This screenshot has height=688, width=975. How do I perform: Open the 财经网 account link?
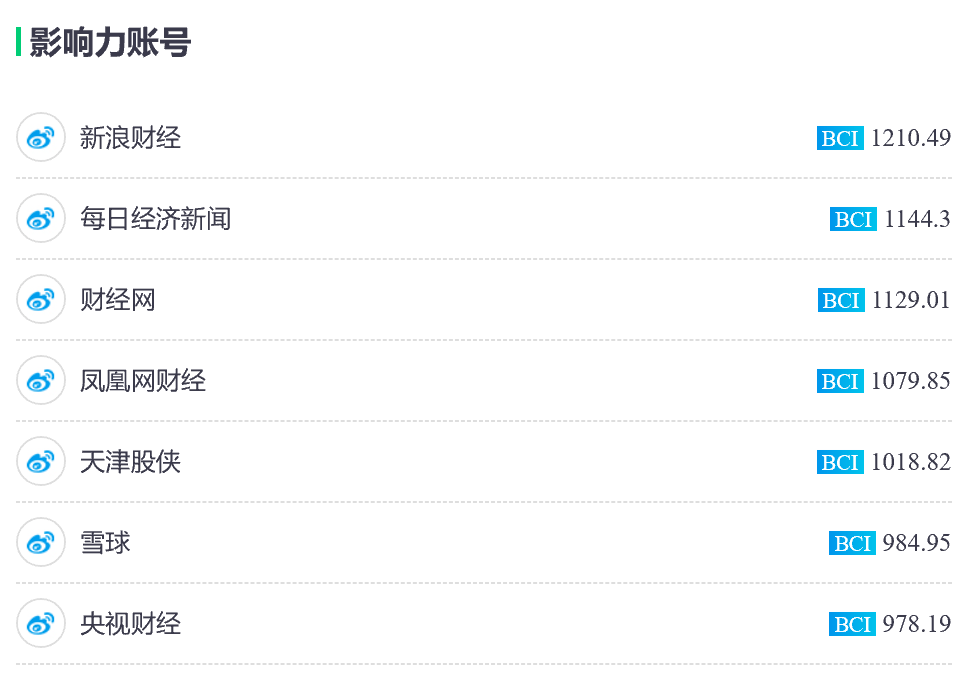click(x=118, y=300)
